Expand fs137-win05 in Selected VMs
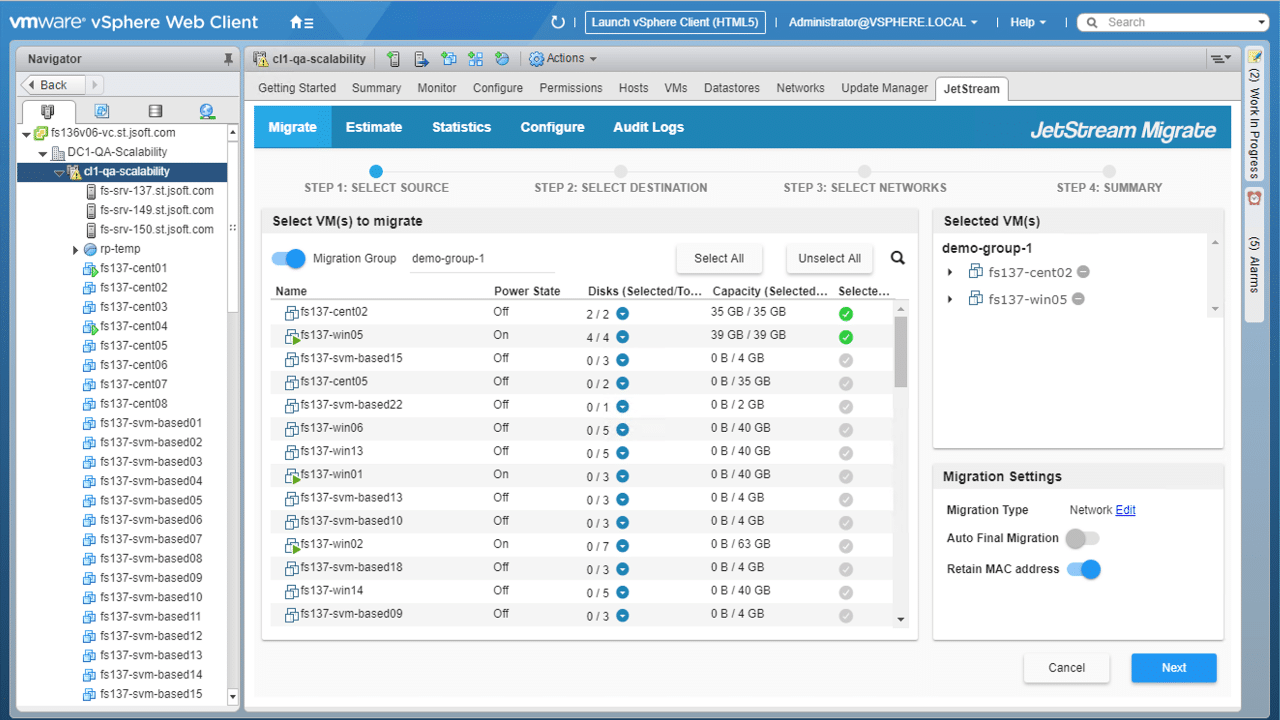The height and width of the screenshot is (720, 1280). tap(949, 299)
